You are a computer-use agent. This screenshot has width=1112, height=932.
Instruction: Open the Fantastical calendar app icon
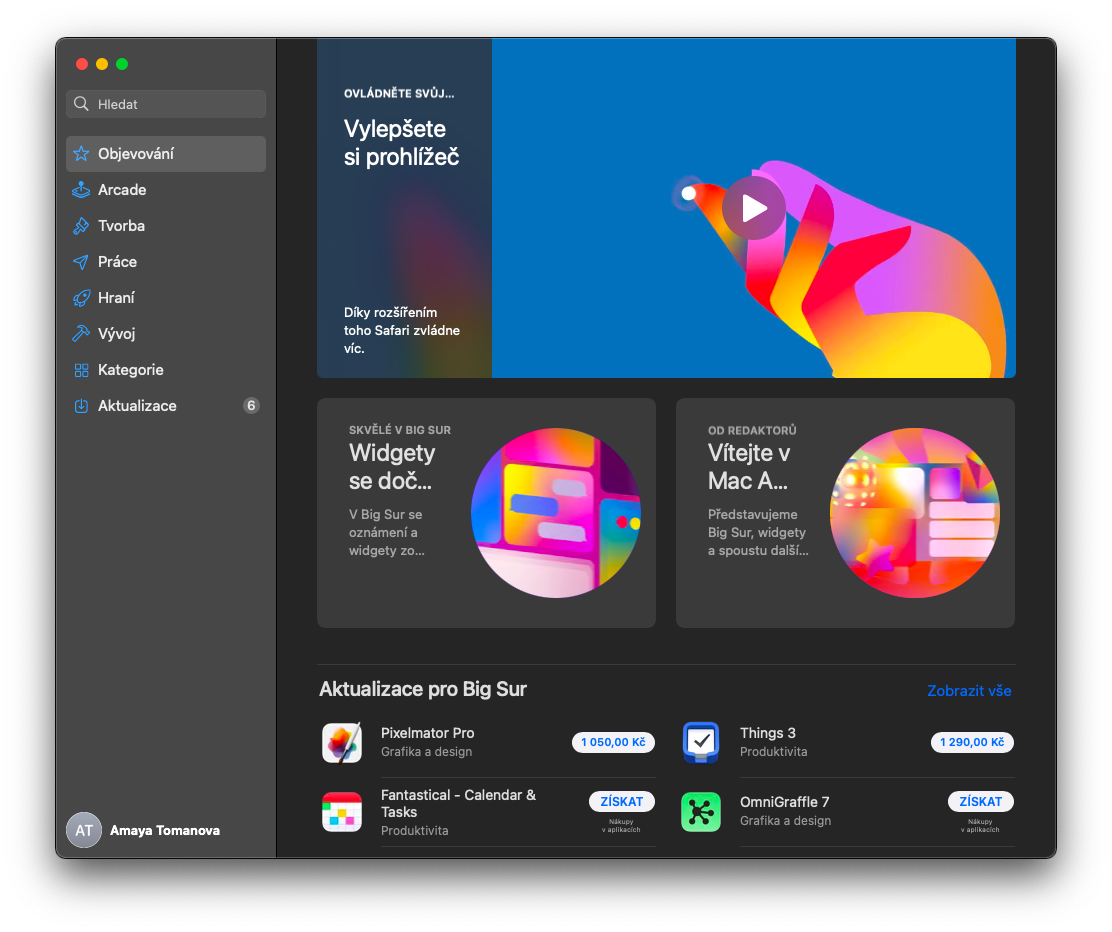point(342,811)
